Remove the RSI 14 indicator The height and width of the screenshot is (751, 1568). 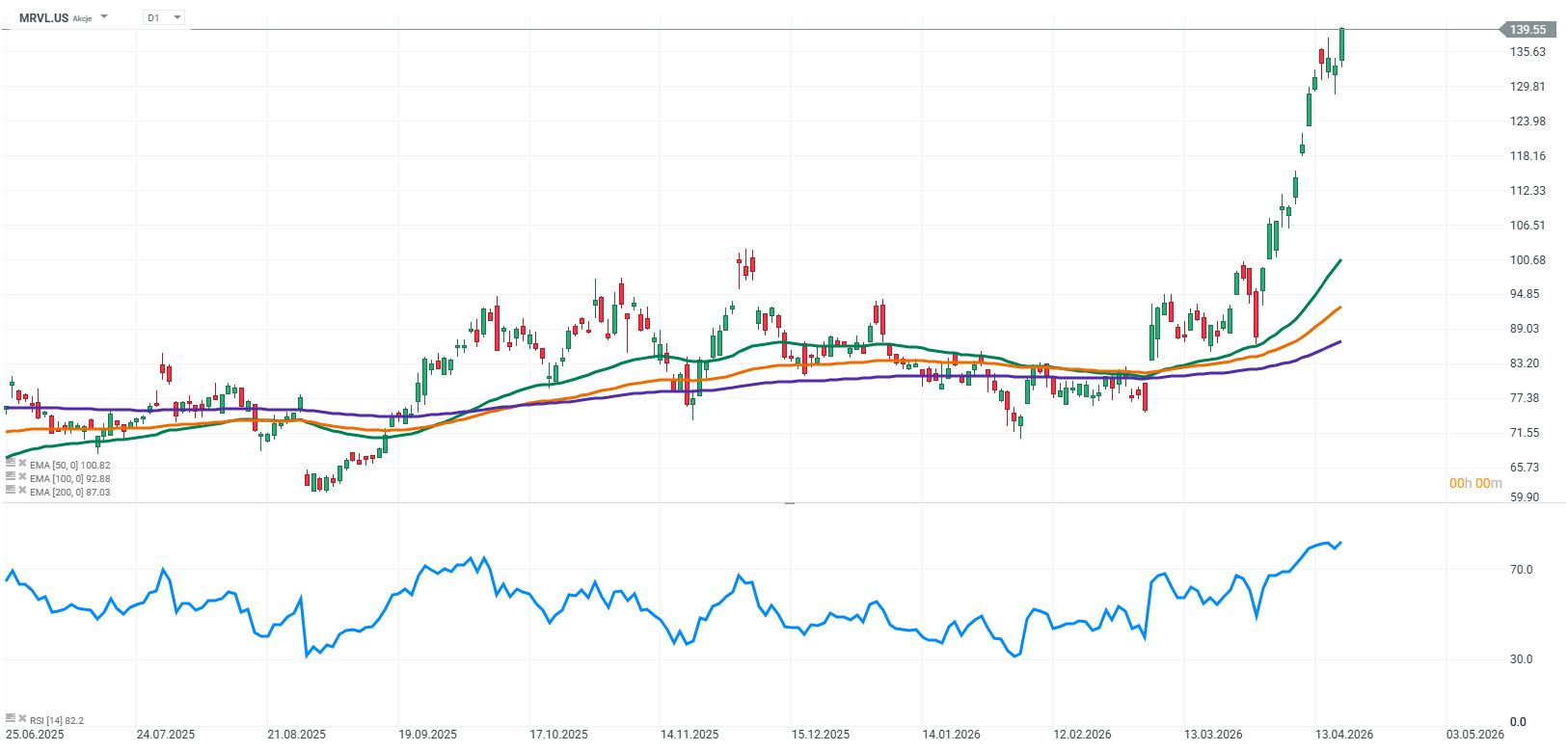click(x=22, y=719)
